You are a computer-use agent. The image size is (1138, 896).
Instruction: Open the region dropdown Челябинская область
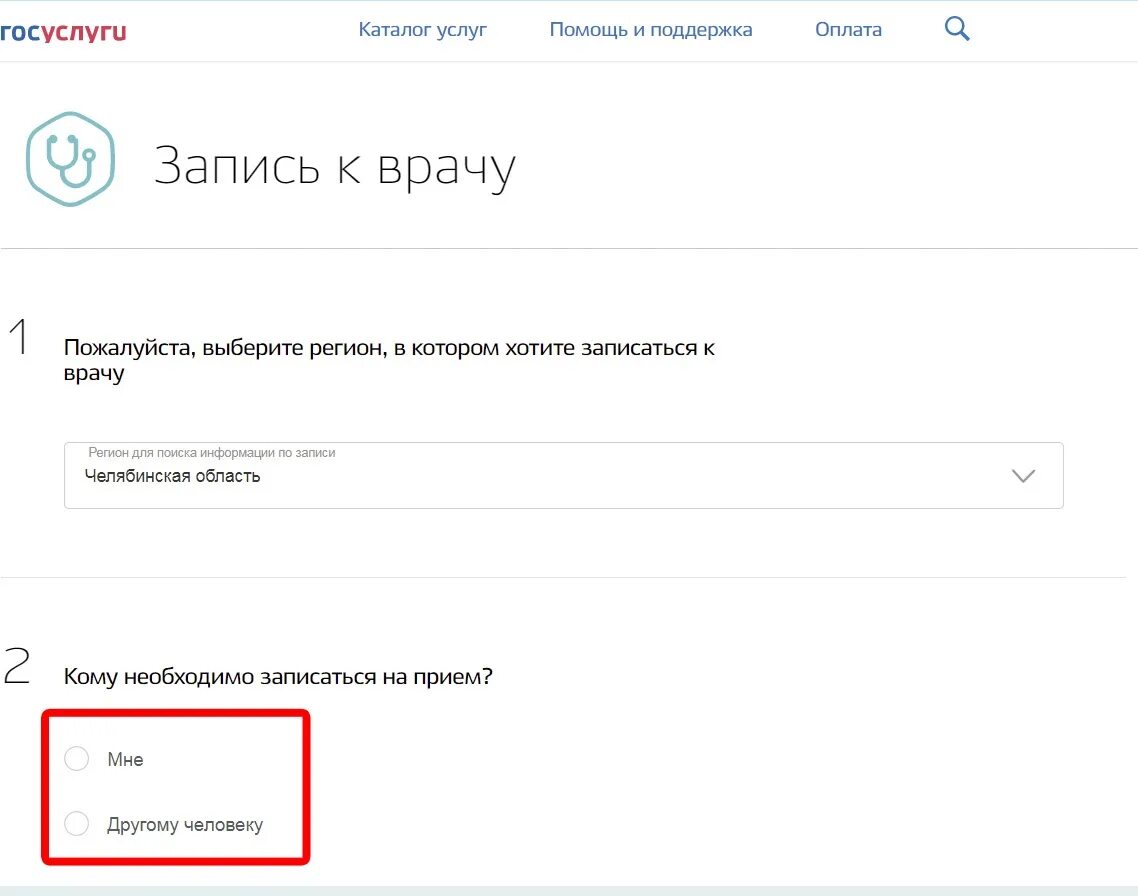tap(564, 475)
